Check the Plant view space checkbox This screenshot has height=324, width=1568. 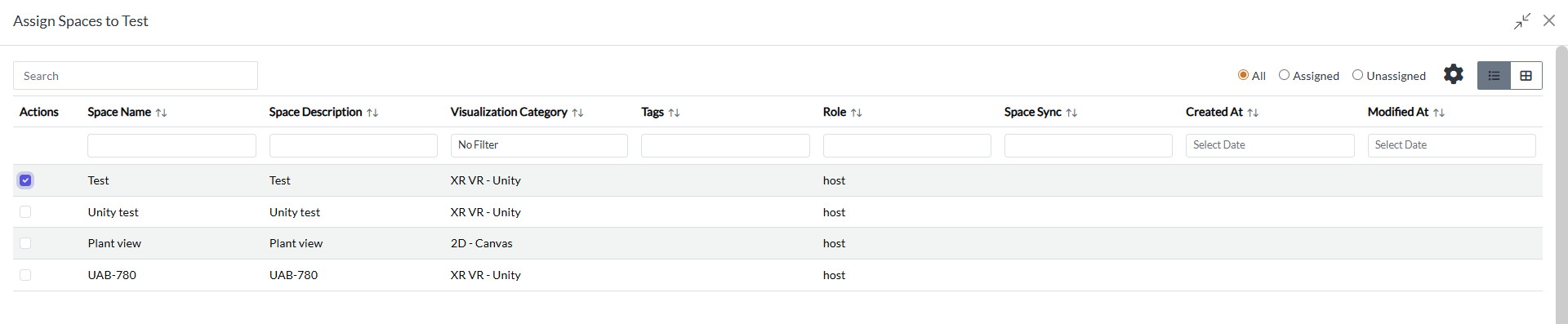click(25, 243)
